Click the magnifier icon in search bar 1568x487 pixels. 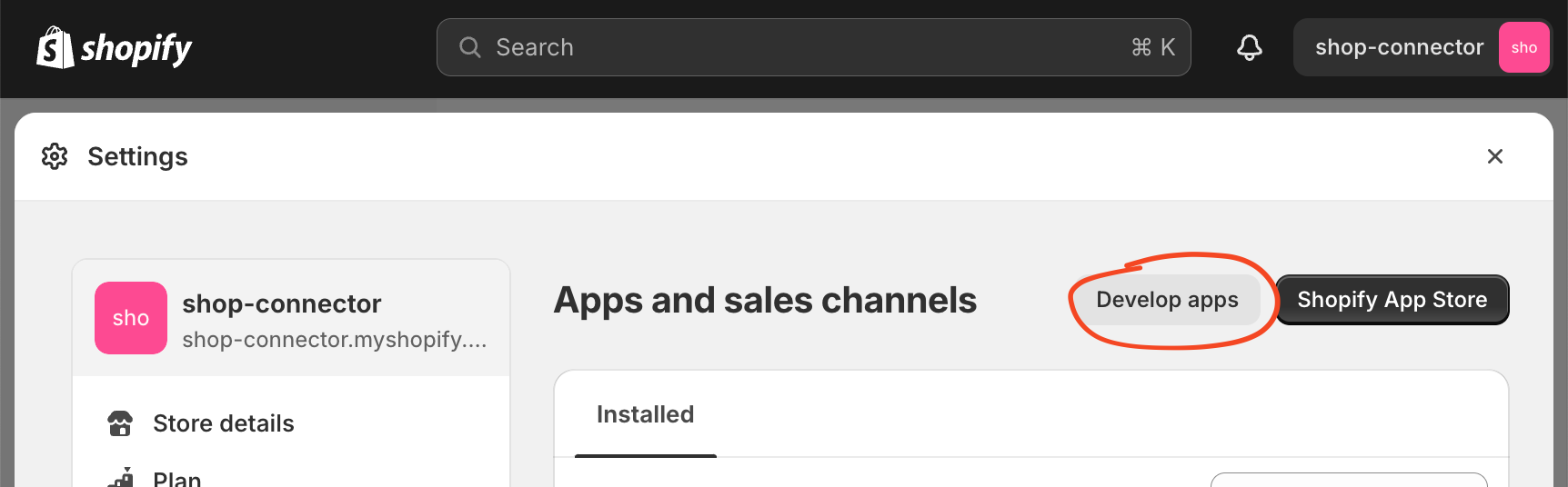point(470,47)
